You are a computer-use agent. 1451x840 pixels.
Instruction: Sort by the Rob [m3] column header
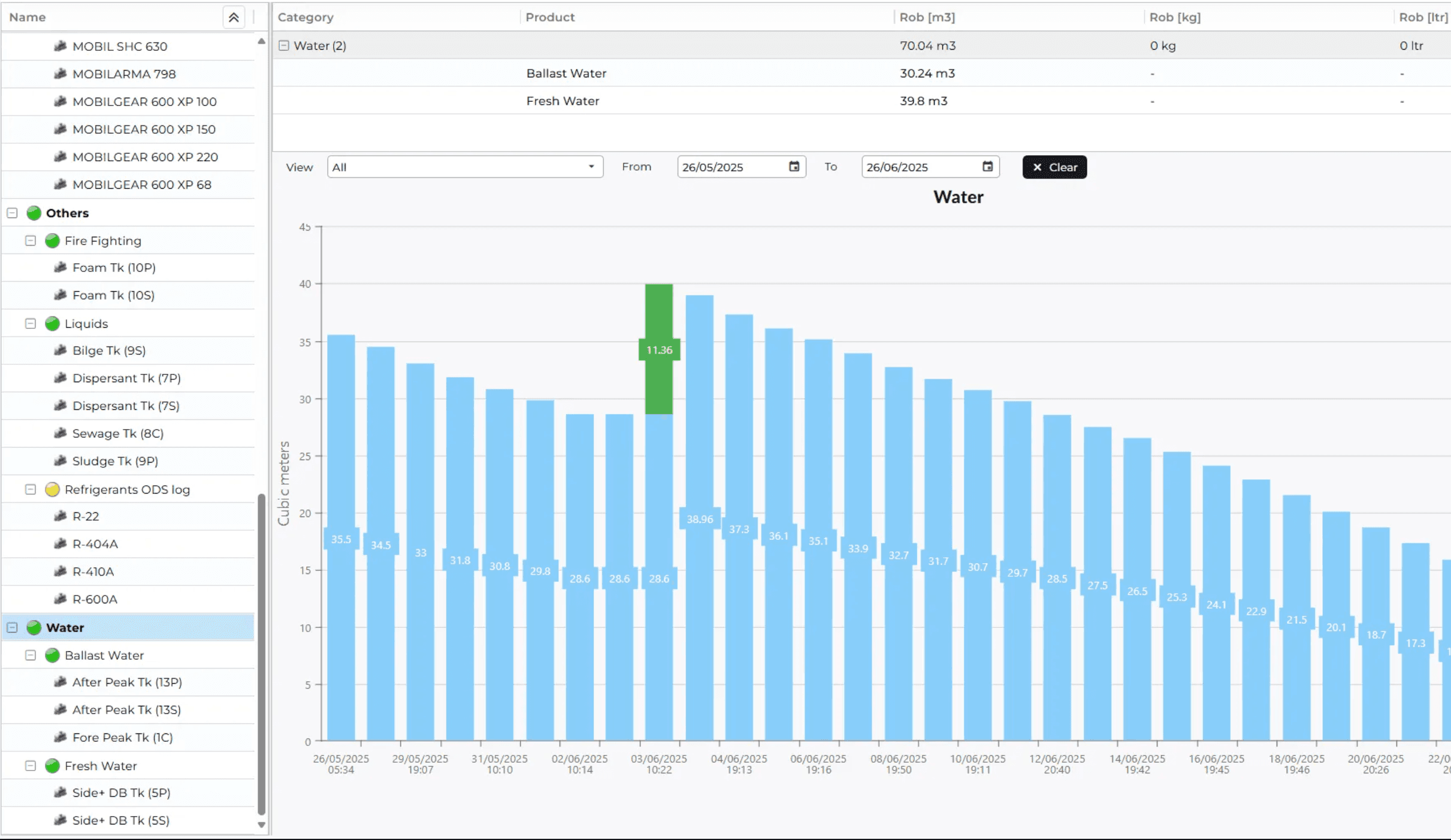tap(927, 17)
